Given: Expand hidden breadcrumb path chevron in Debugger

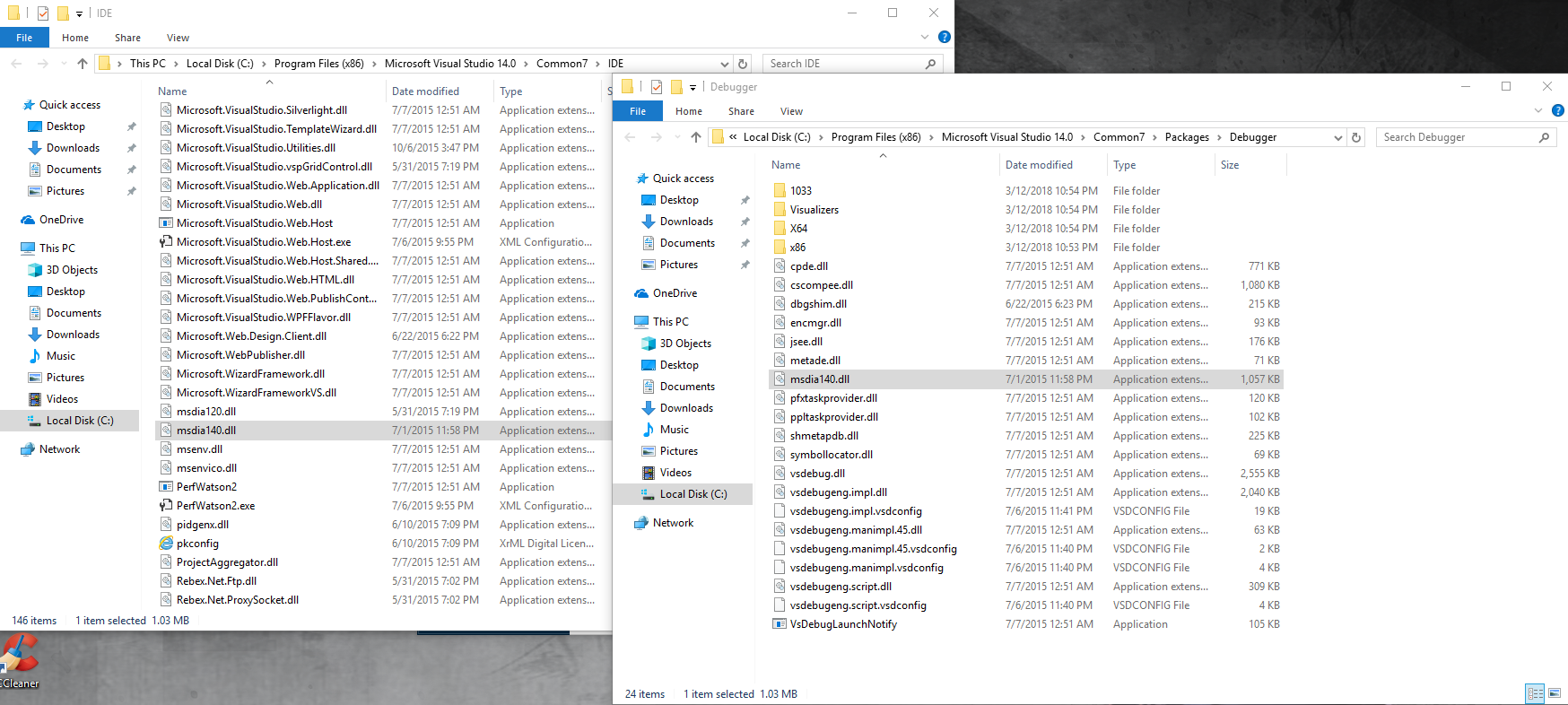Looking at the screenshot, I should point(733,137).
